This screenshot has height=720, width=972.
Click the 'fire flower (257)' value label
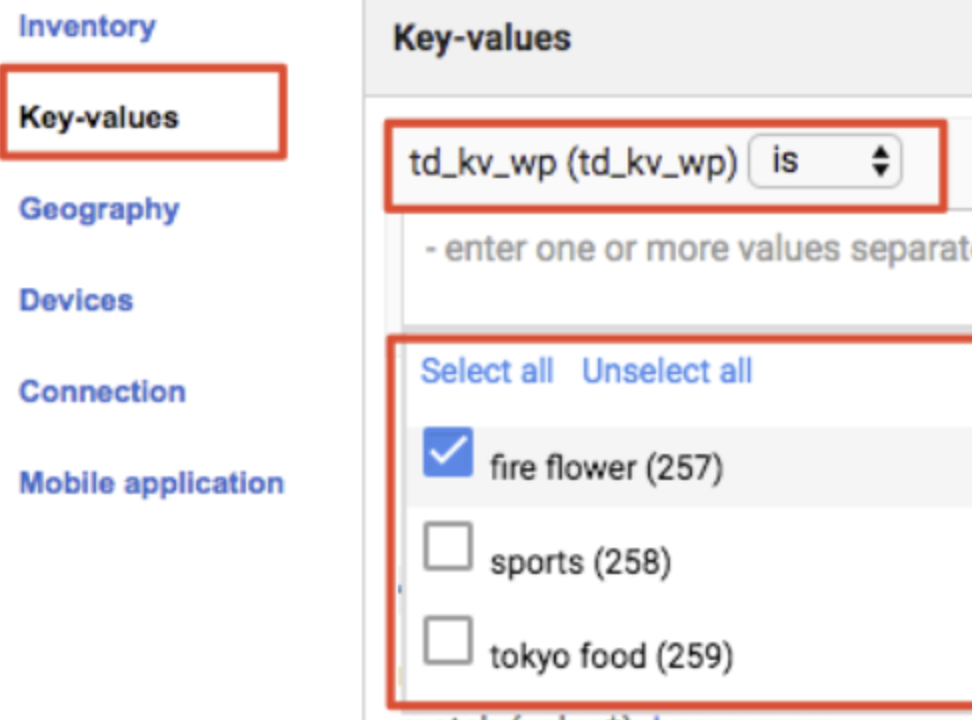(606, 467)
